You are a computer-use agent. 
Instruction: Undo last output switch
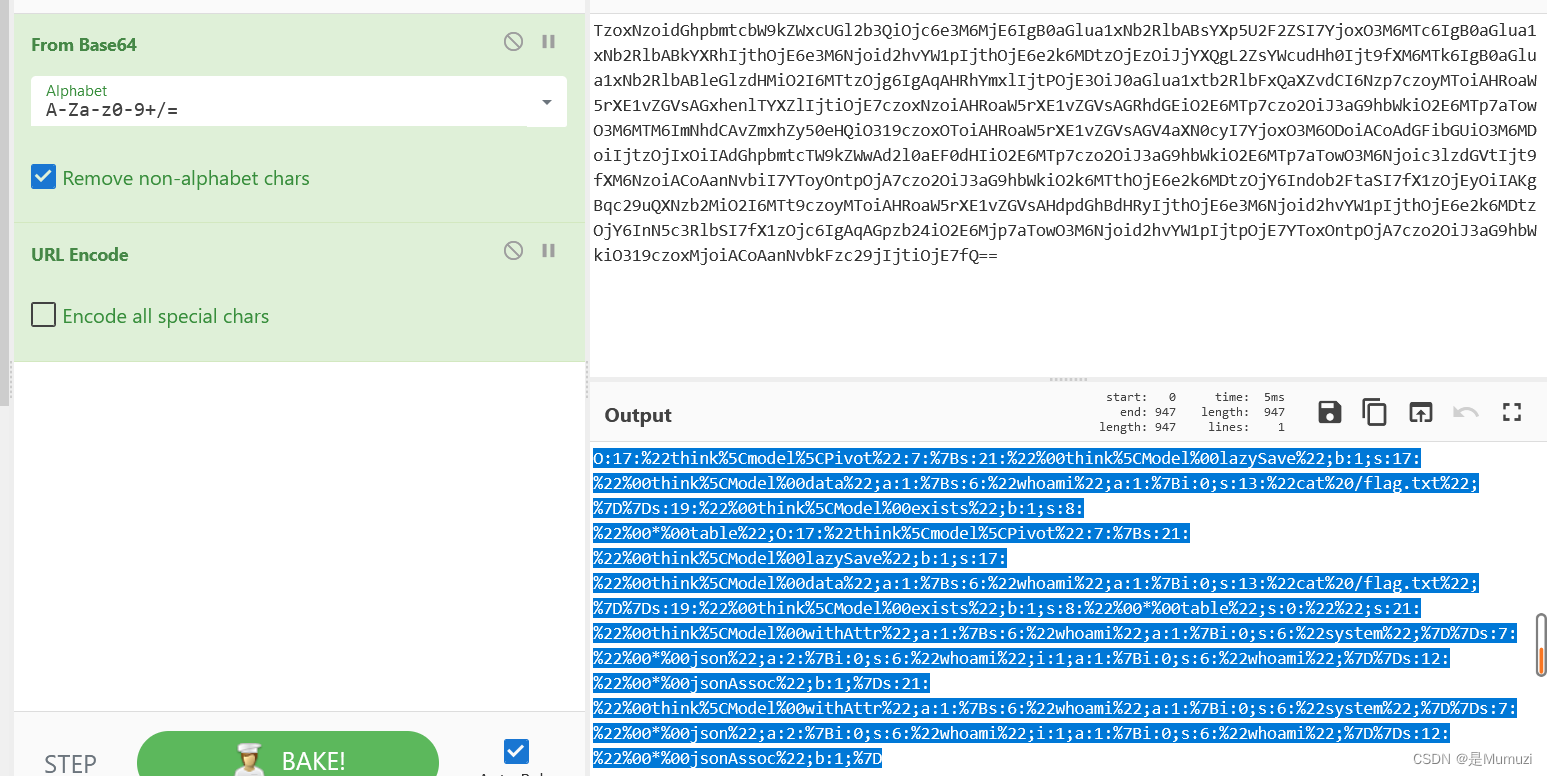(1466, 412)
